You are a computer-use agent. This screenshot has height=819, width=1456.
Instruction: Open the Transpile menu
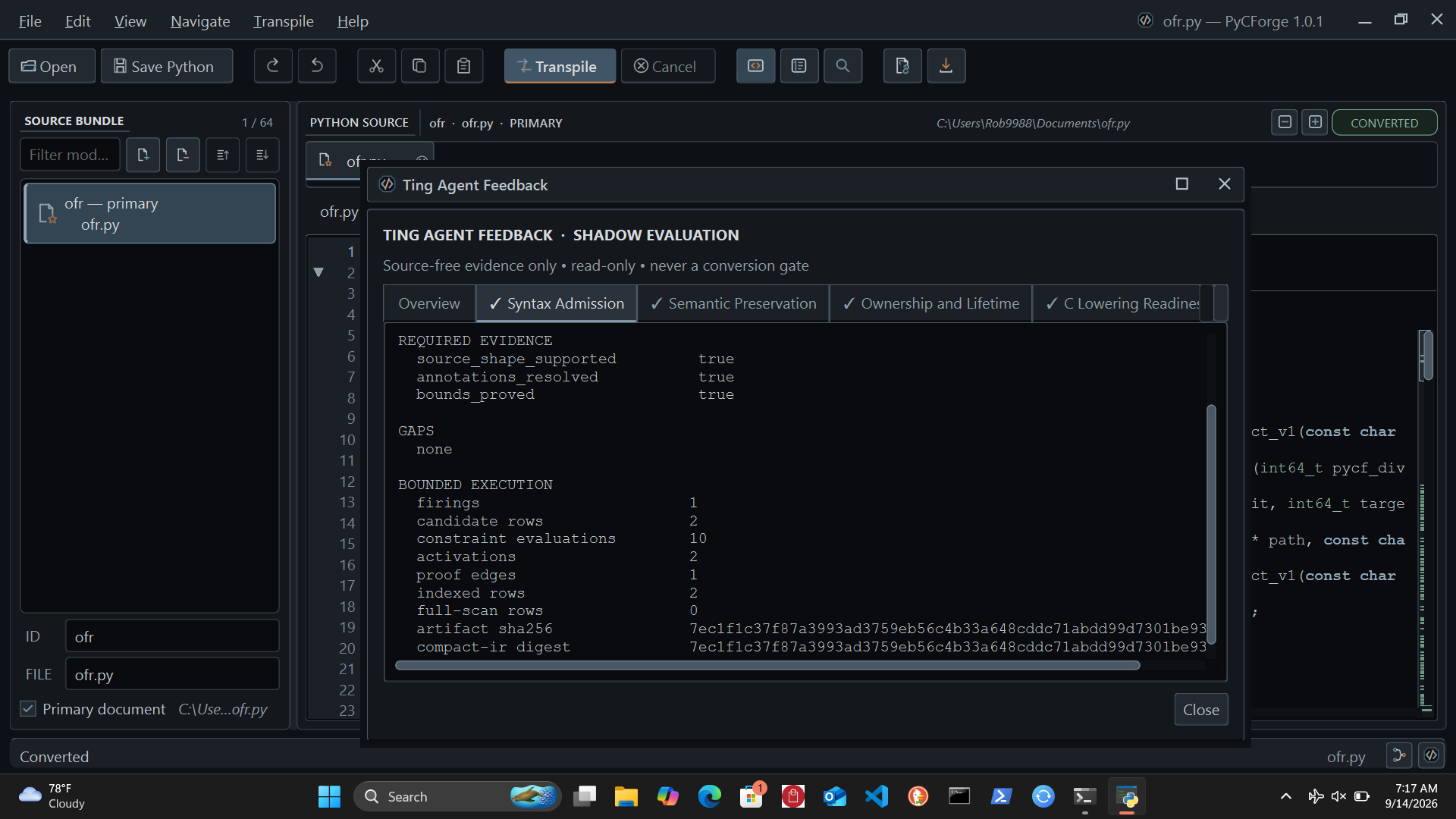pos(284,21)
